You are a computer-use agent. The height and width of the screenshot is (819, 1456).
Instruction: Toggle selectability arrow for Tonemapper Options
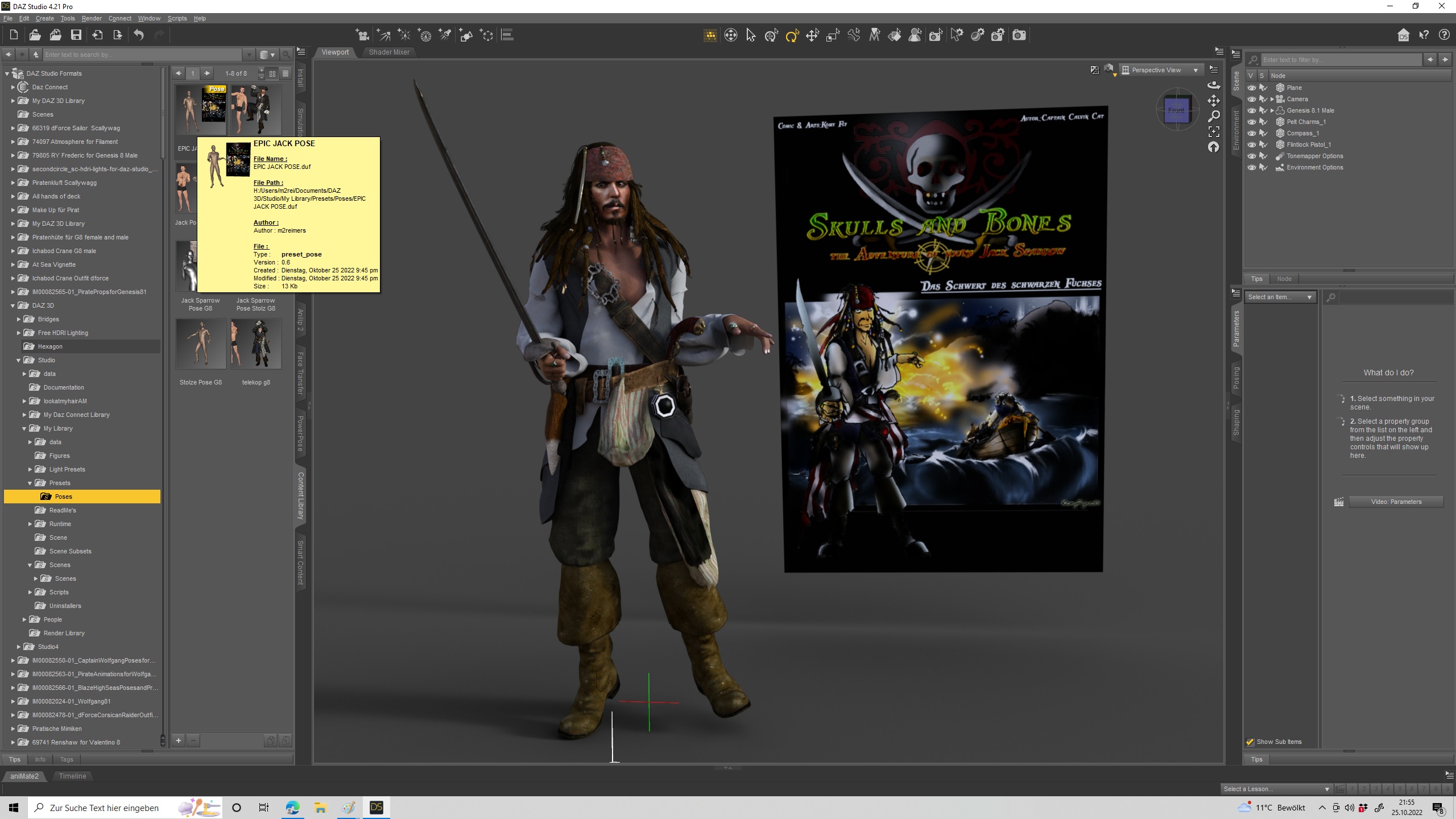[x=1263, y=156]
